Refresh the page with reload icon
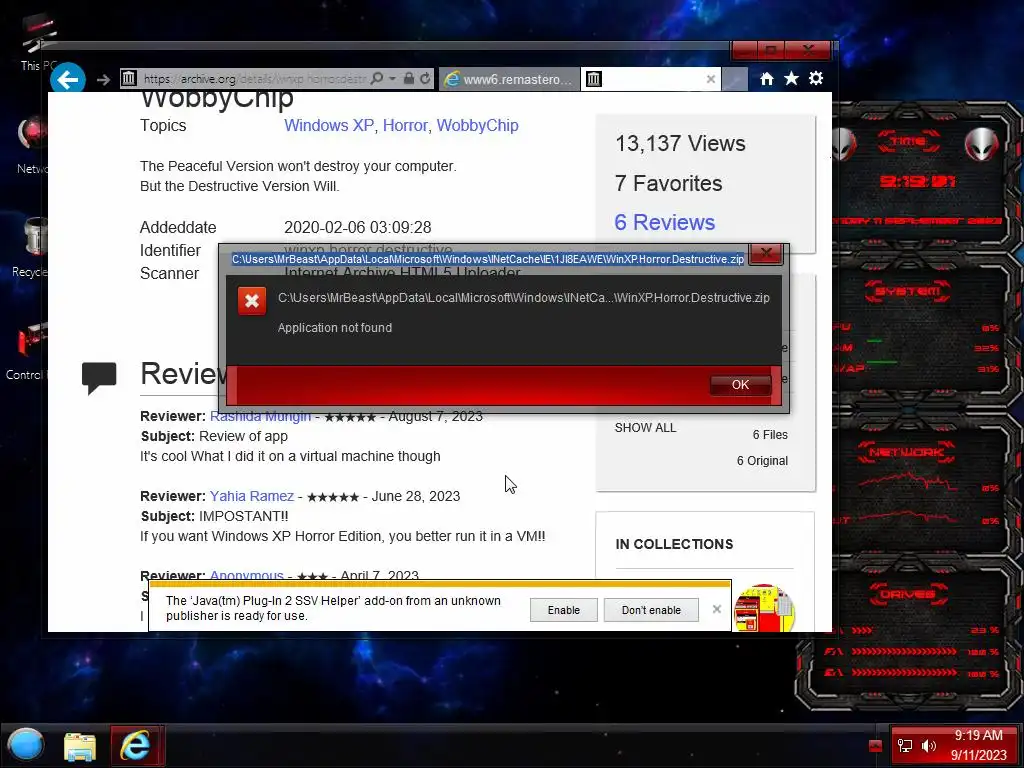 (425, 79)
